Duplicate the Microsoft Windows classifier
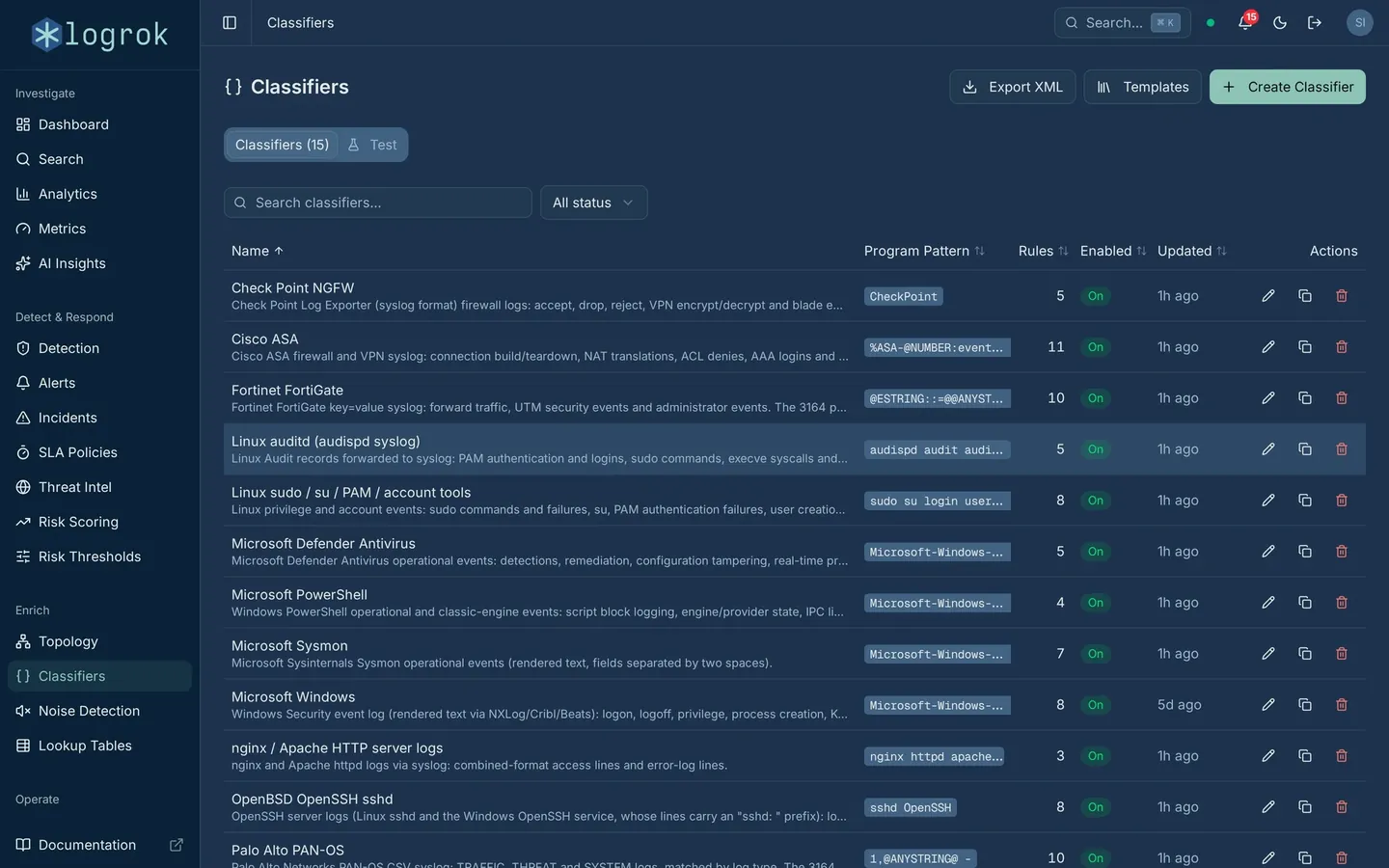The height and width of the screenshot is (868, 1389). 1305,705
